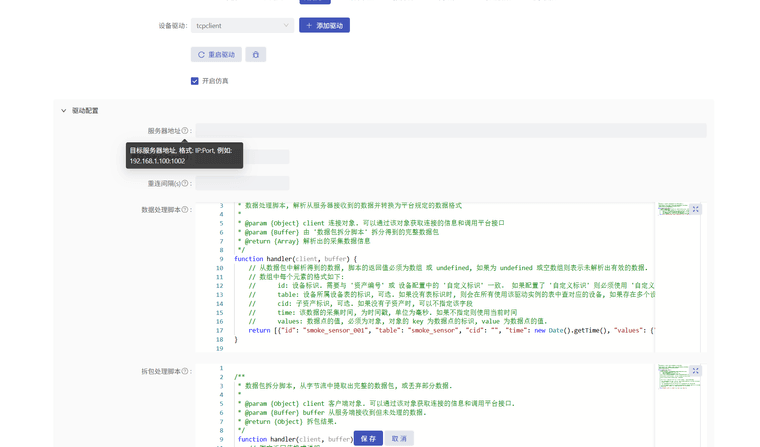Click the 添加驱动 button
760x447 pixels.
(324, 25)
